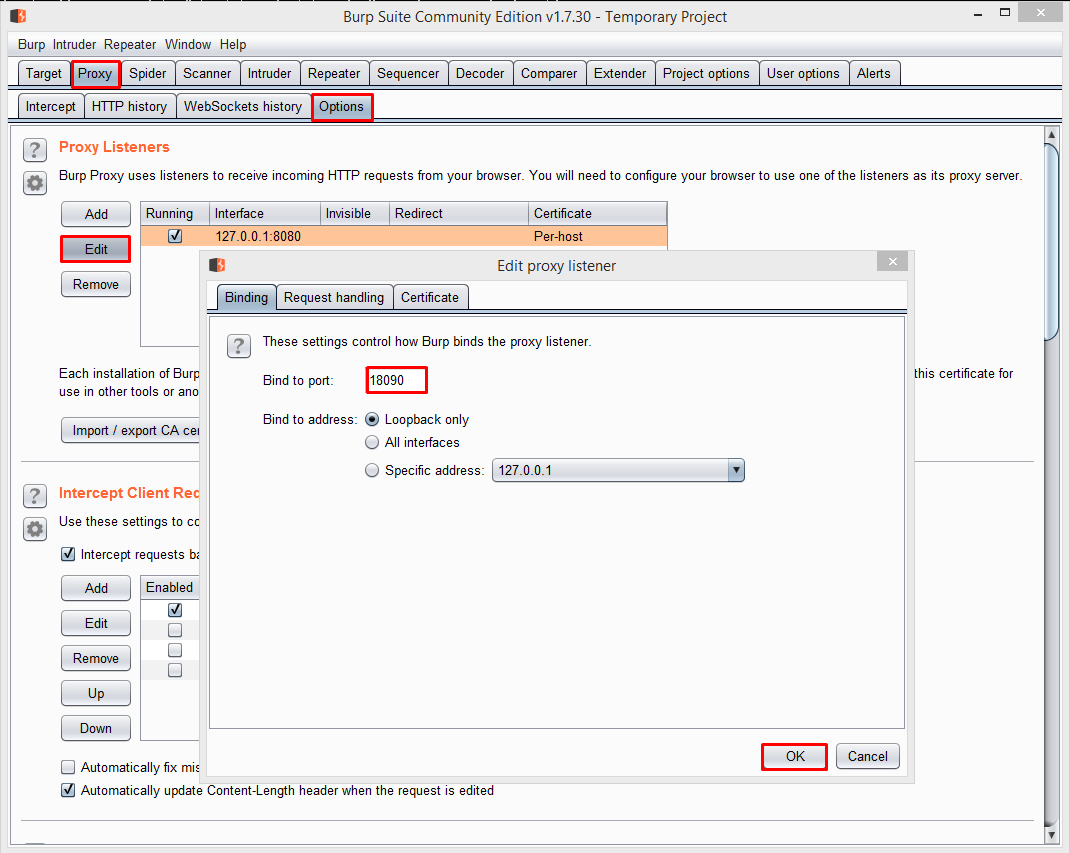Select Specific address radio button

coord(372,470)
